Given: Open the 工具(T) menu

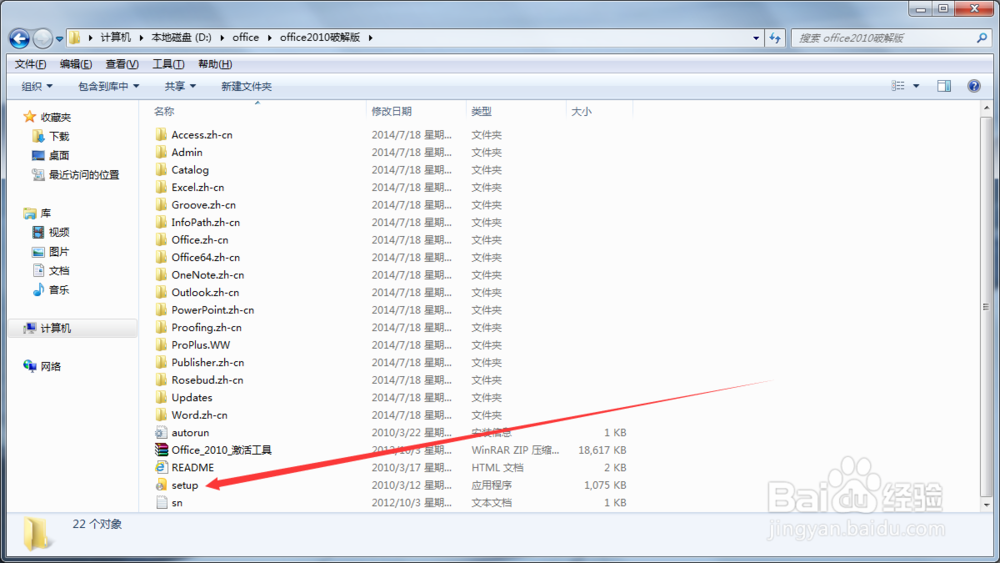Looking at the screenshot, I should coord(168,64).
